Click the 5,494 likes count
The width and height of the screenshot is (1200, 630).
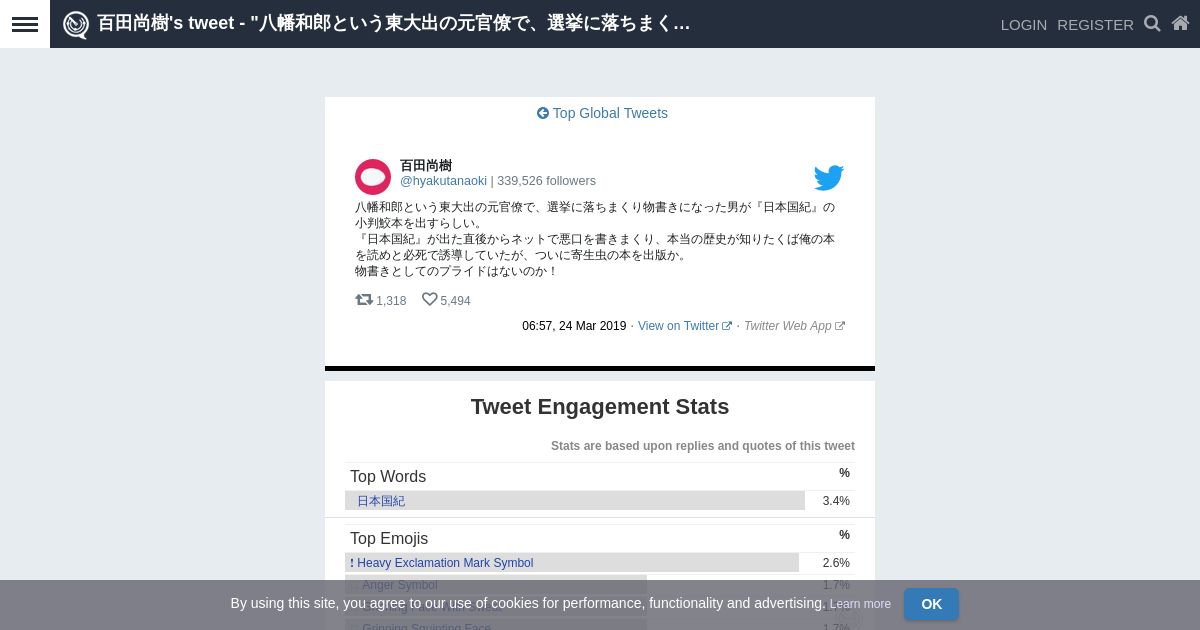pyautogui.click(x=455, y=301)
